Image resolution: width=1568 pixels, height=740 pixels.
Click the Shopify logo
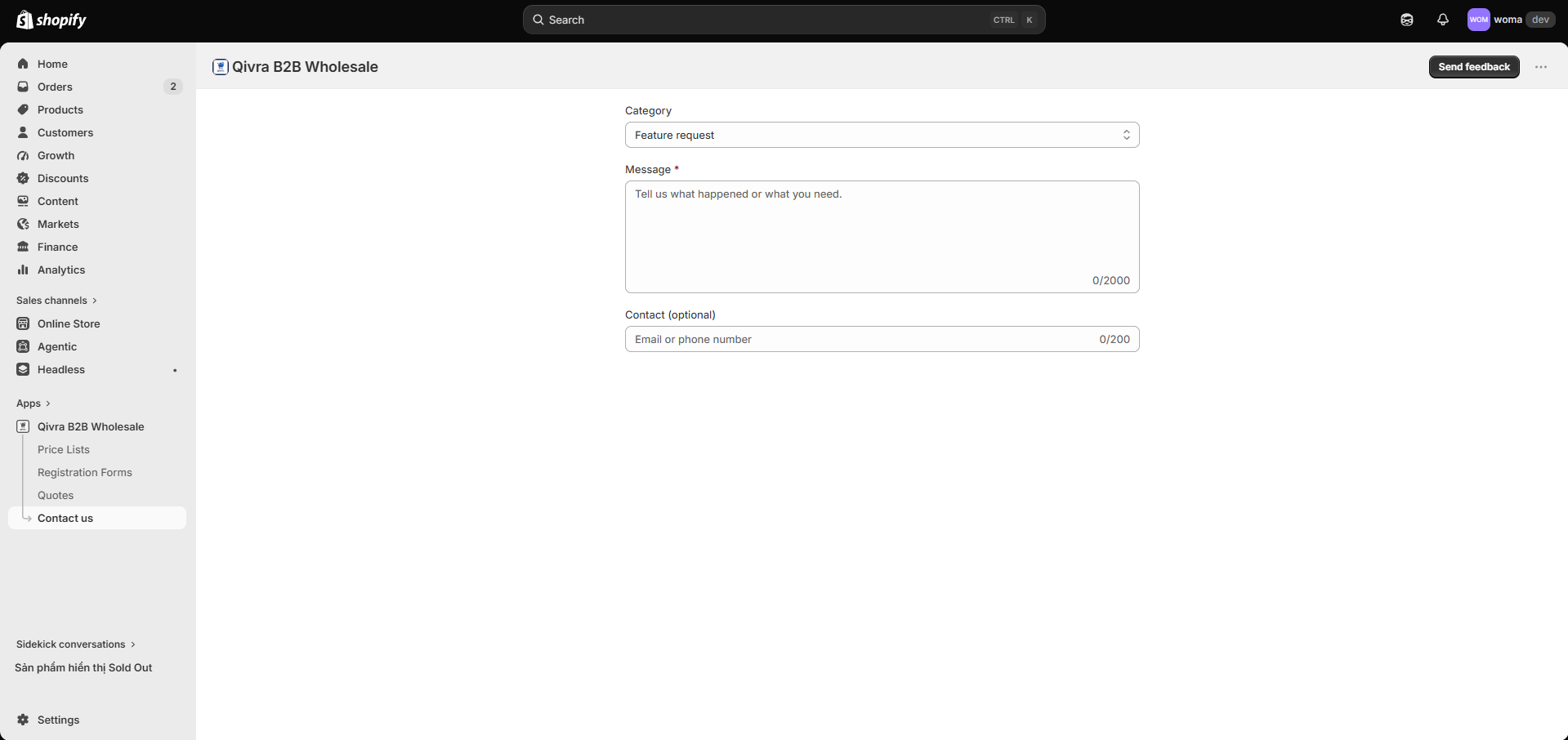(51, 20)
